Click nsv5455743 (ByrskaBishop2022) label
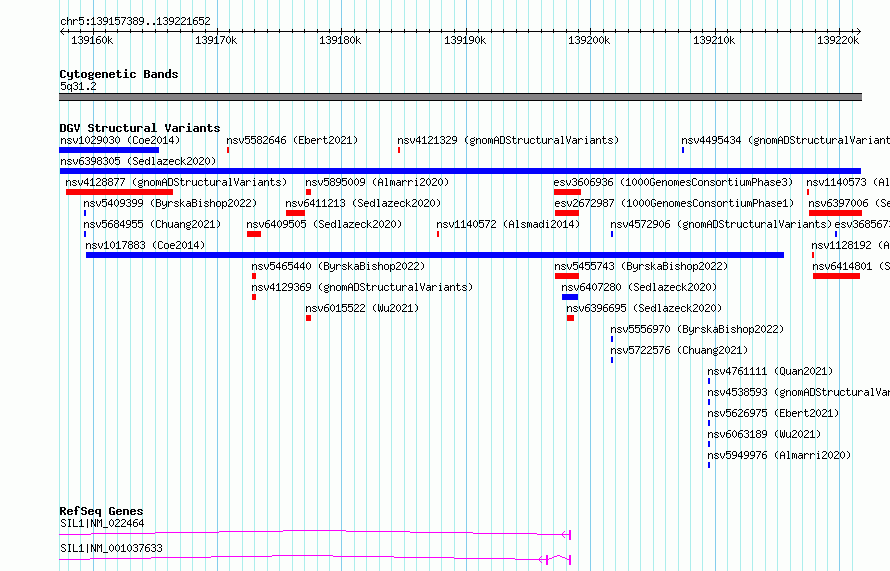 pos(641,266)
